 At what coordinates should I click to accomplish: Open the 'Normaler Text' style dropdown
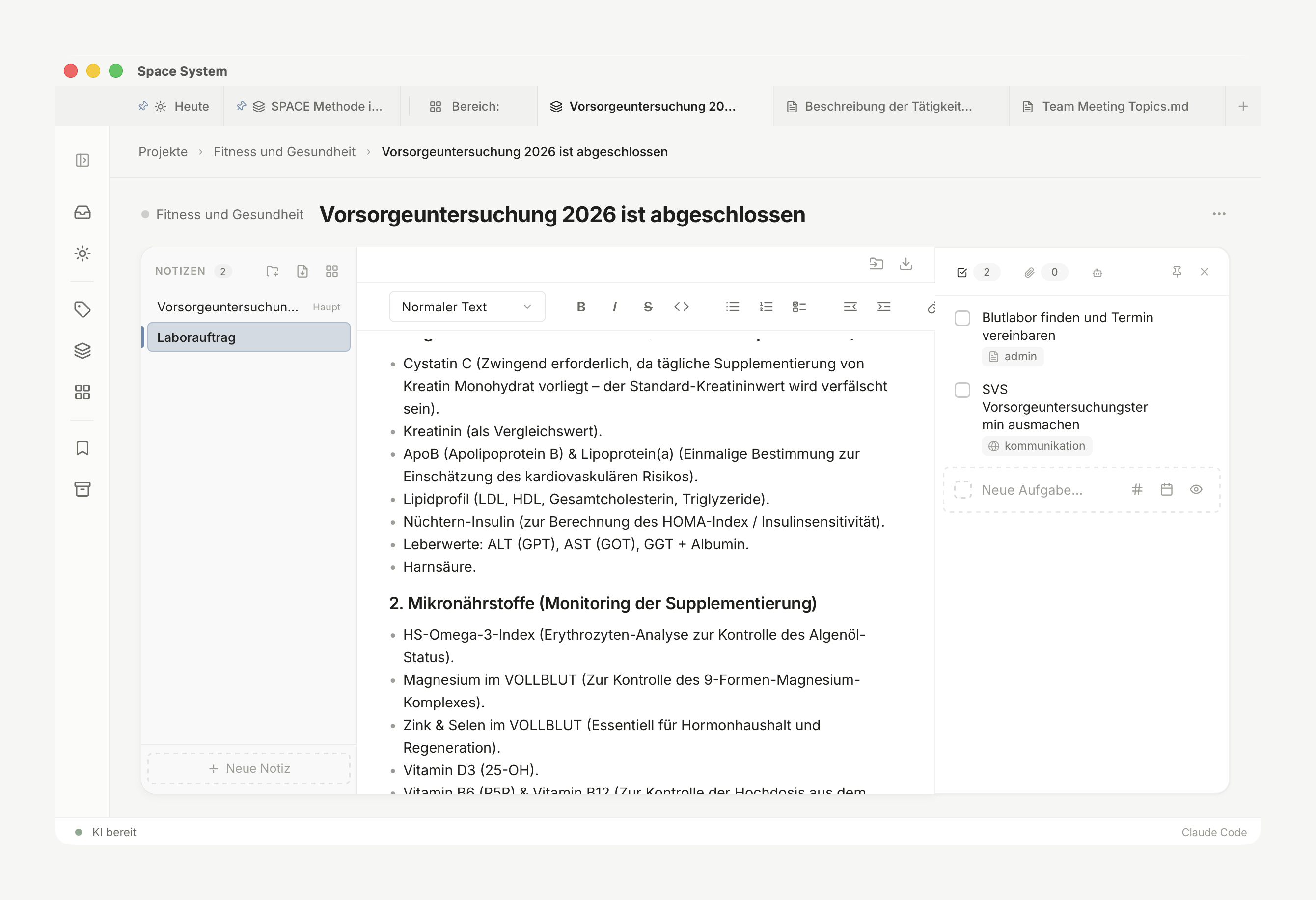pyautogui.click(x=467, y=307)
